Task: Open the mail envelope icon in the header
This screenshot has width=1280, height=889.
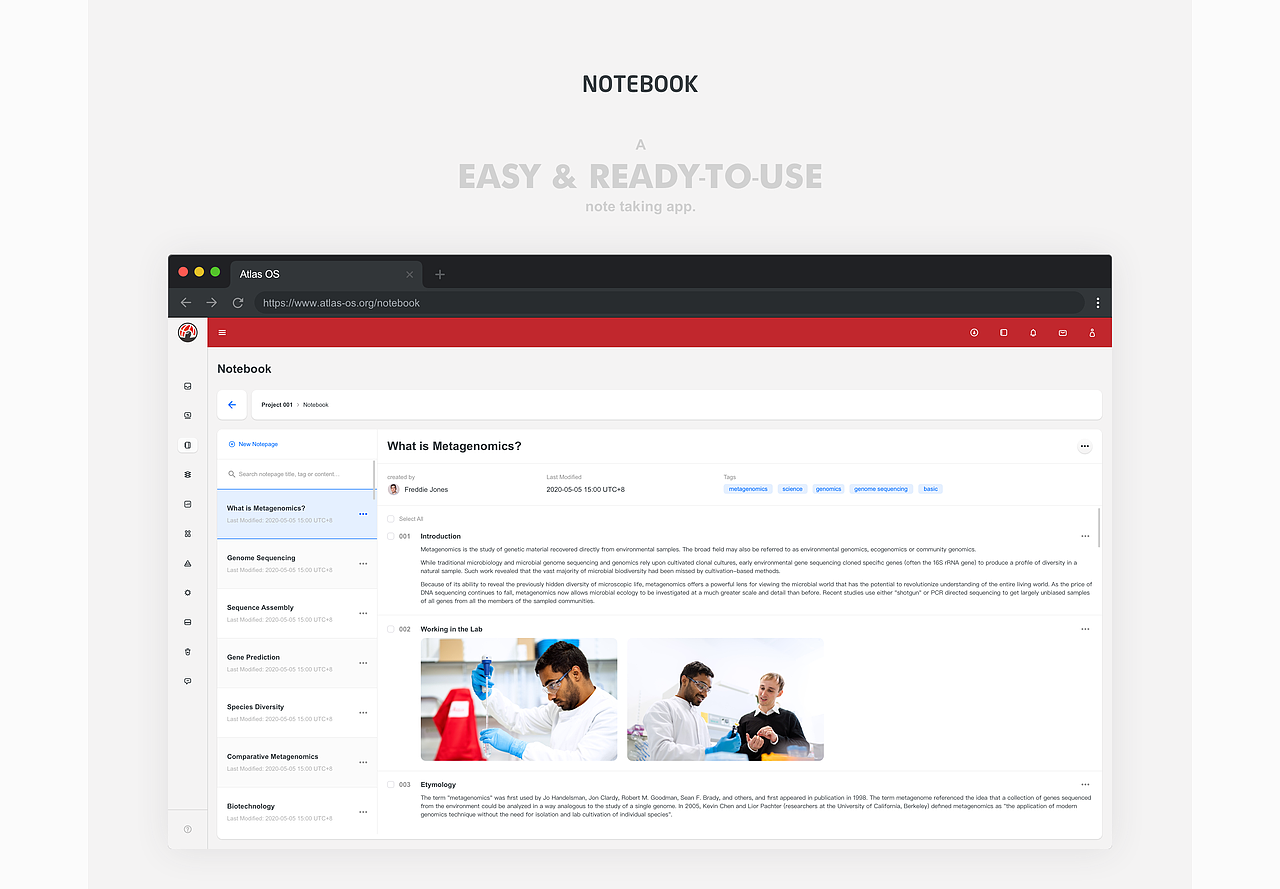Action: point(1062,333)
